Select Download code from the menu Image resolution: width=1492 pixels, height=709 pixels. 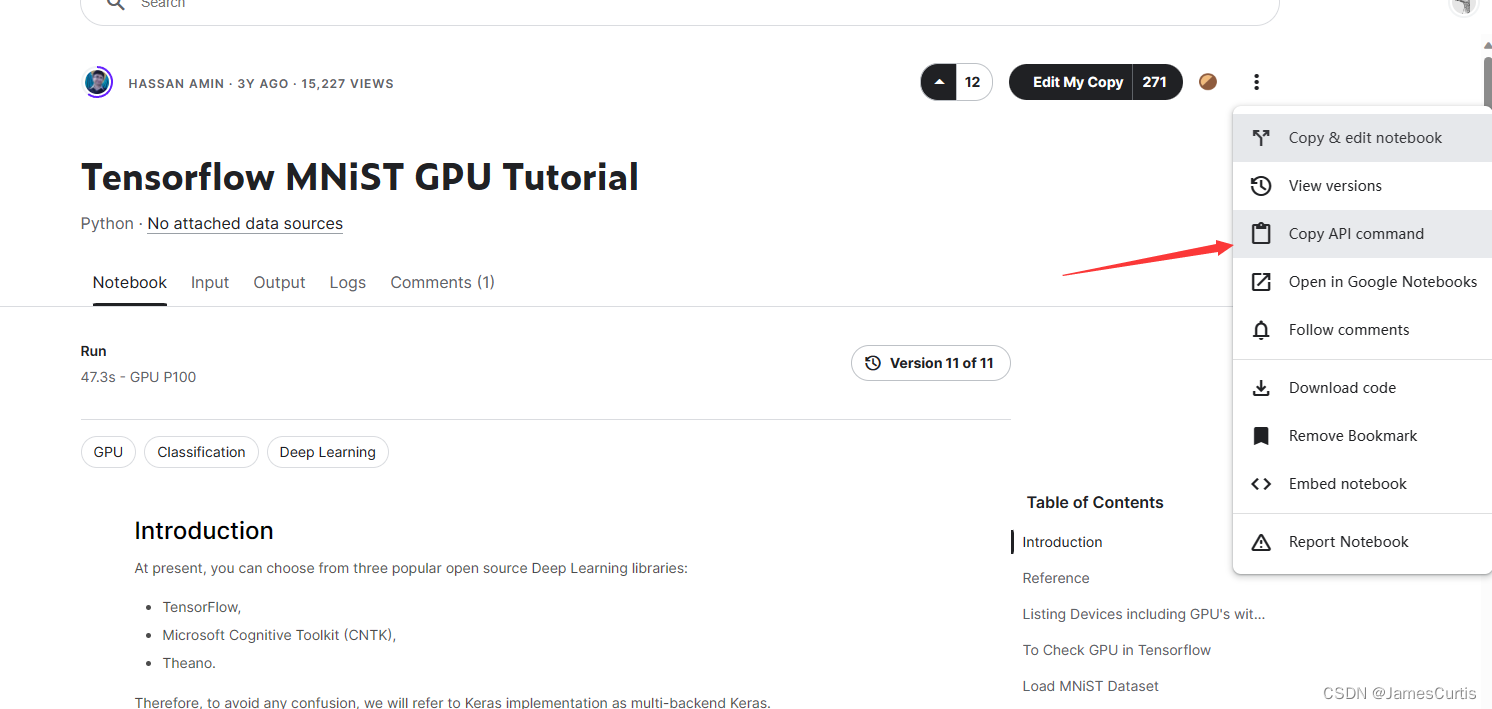[1362, 388]
